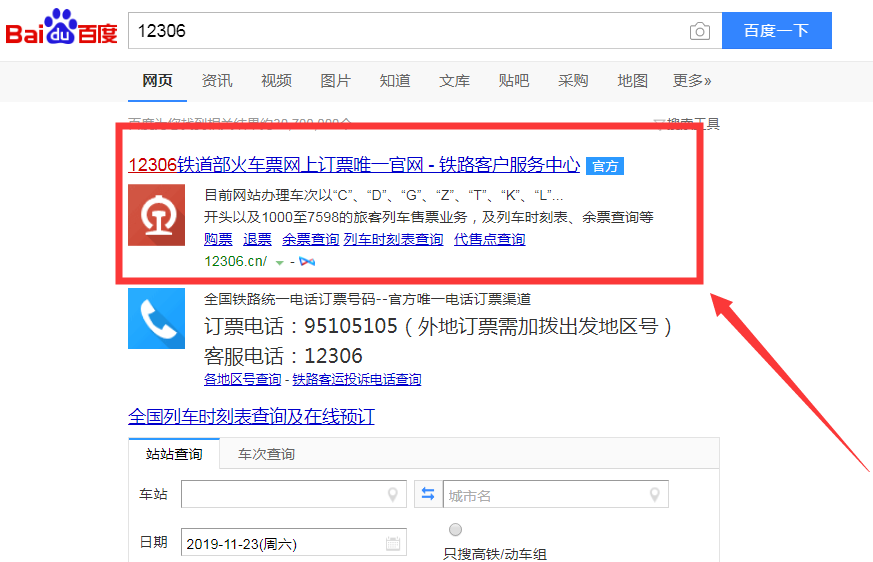Click the text 客服电话：12306
Screen dimensions: 873x562
coord(283,355)
